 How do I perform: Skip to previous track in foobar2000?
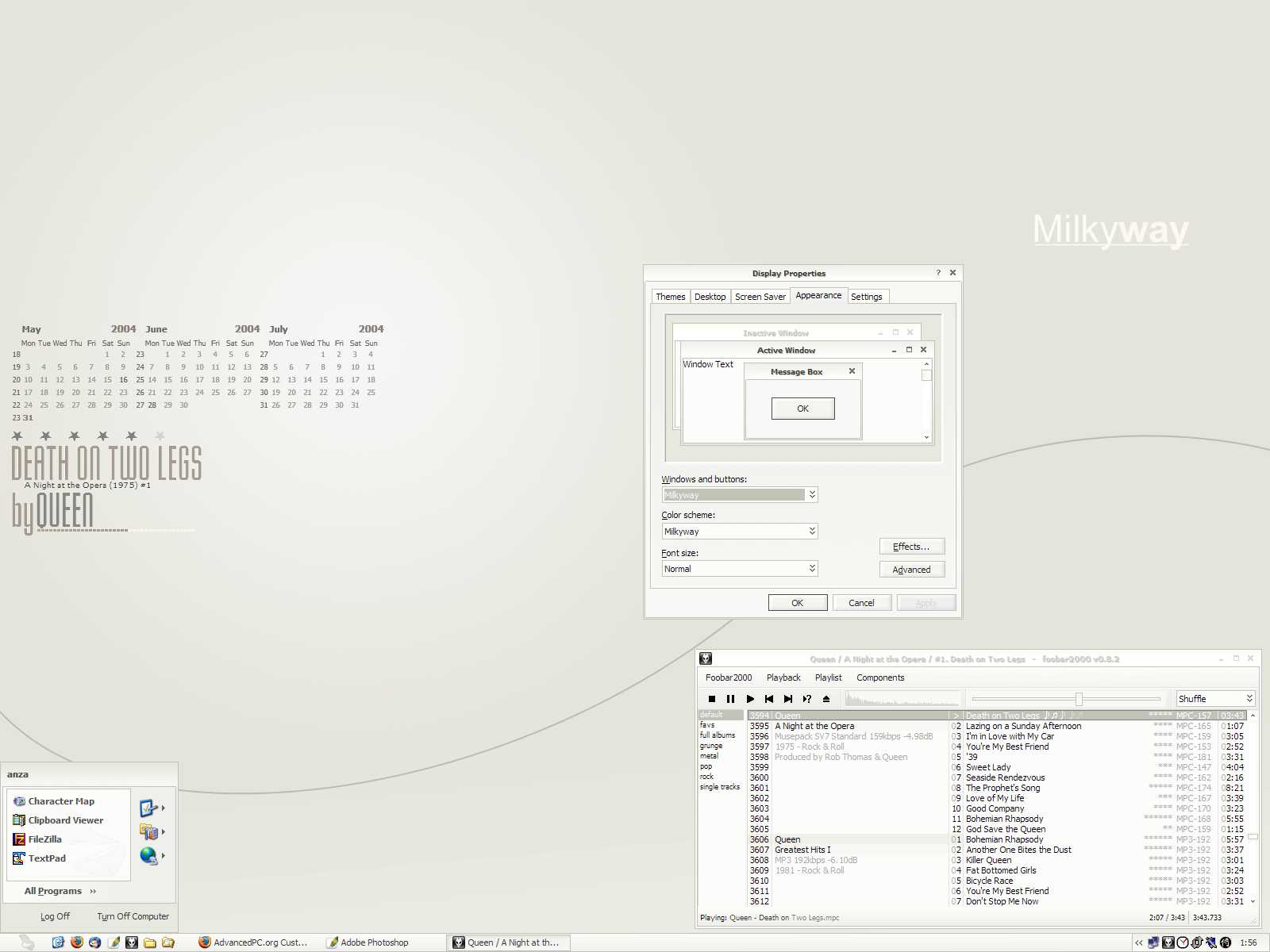click(769, 699)
